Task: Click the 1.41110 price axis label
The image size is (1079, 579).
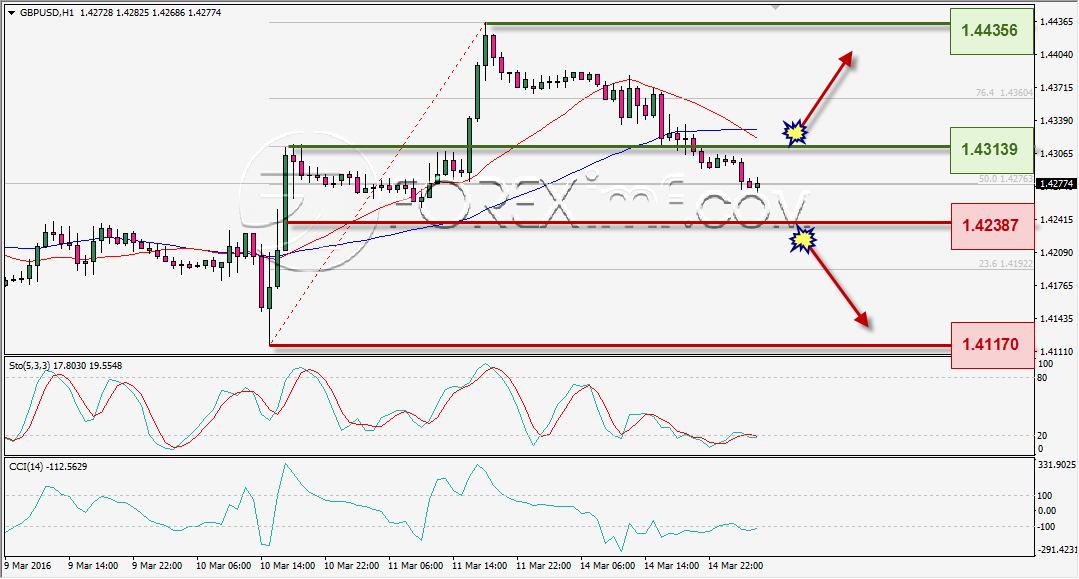Action: (1056, 352)
